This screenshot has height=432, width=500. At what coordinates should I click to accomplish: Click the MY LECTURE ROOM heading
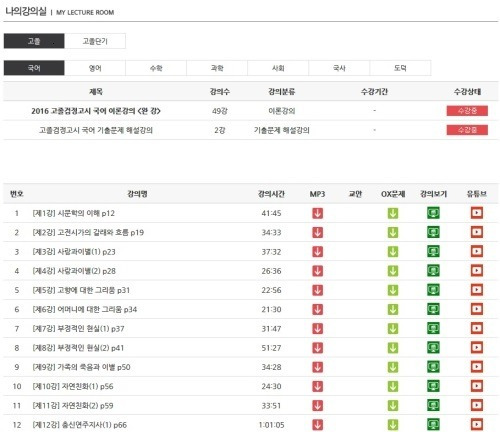85,13
